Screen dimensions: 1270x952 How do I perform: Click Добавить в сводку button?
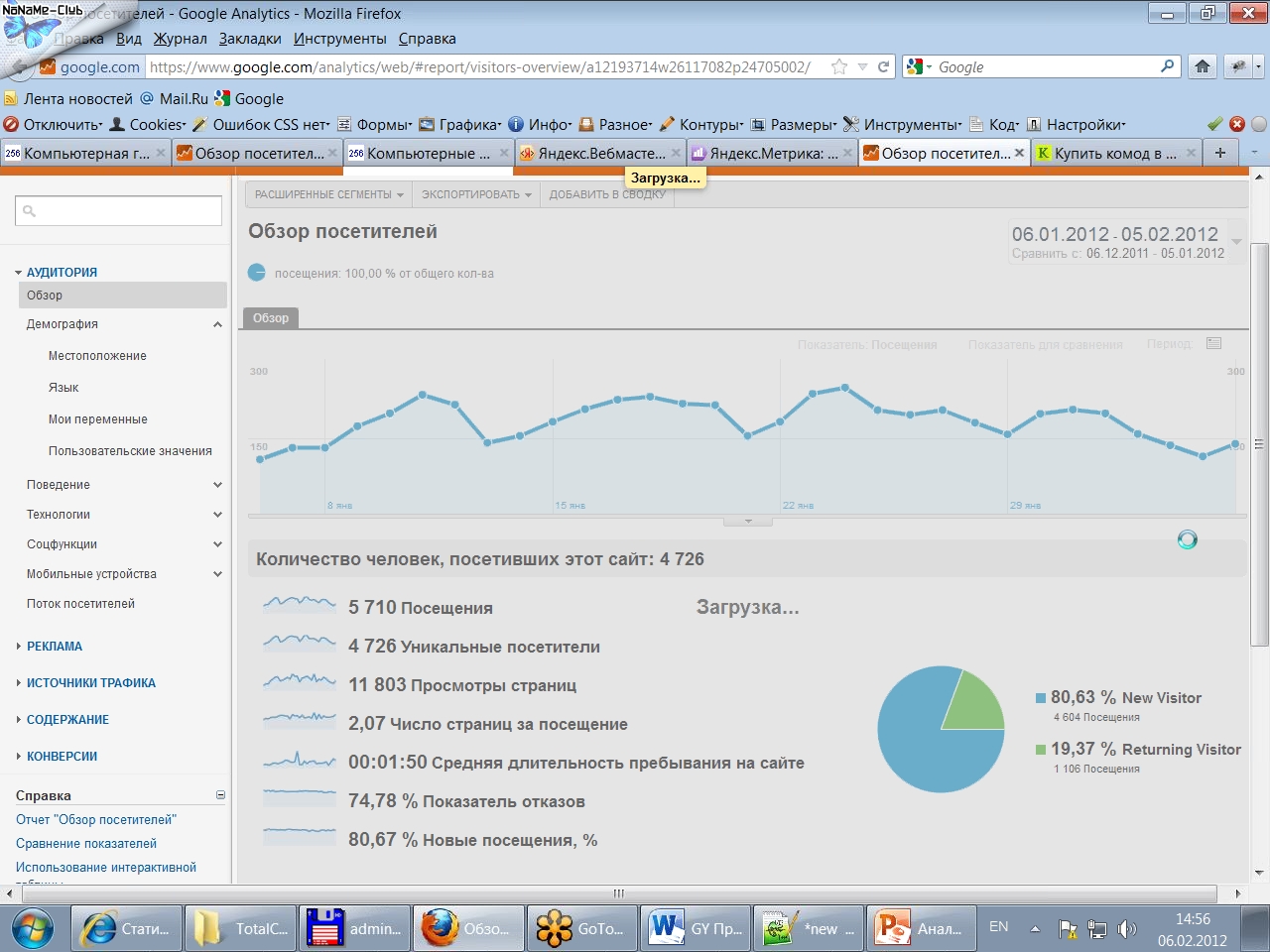(607, 194)
